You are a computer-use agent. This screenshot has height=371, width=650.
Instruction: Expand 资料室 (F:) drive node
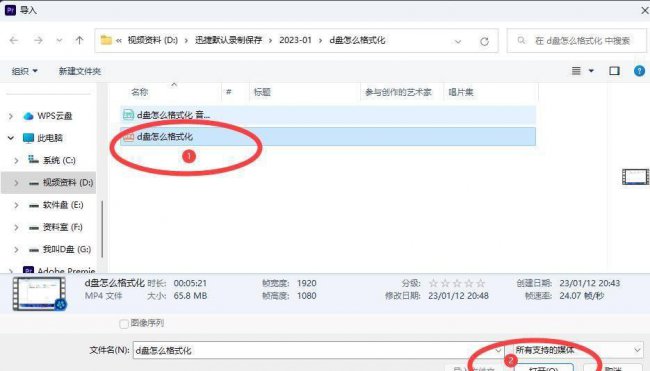(16, 227)
